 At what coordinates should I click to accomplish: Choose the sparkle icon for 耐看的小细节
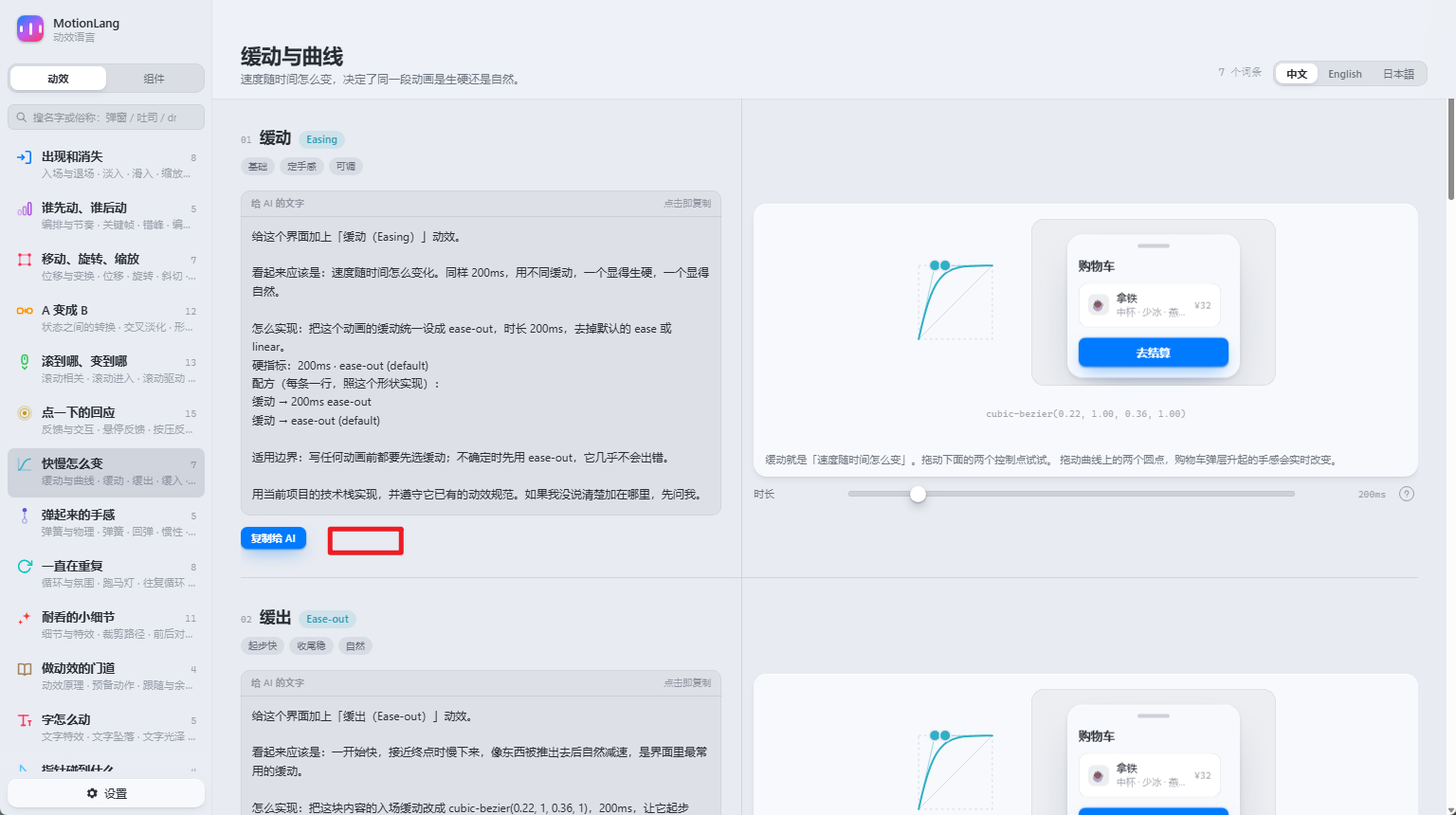(25, 618)
